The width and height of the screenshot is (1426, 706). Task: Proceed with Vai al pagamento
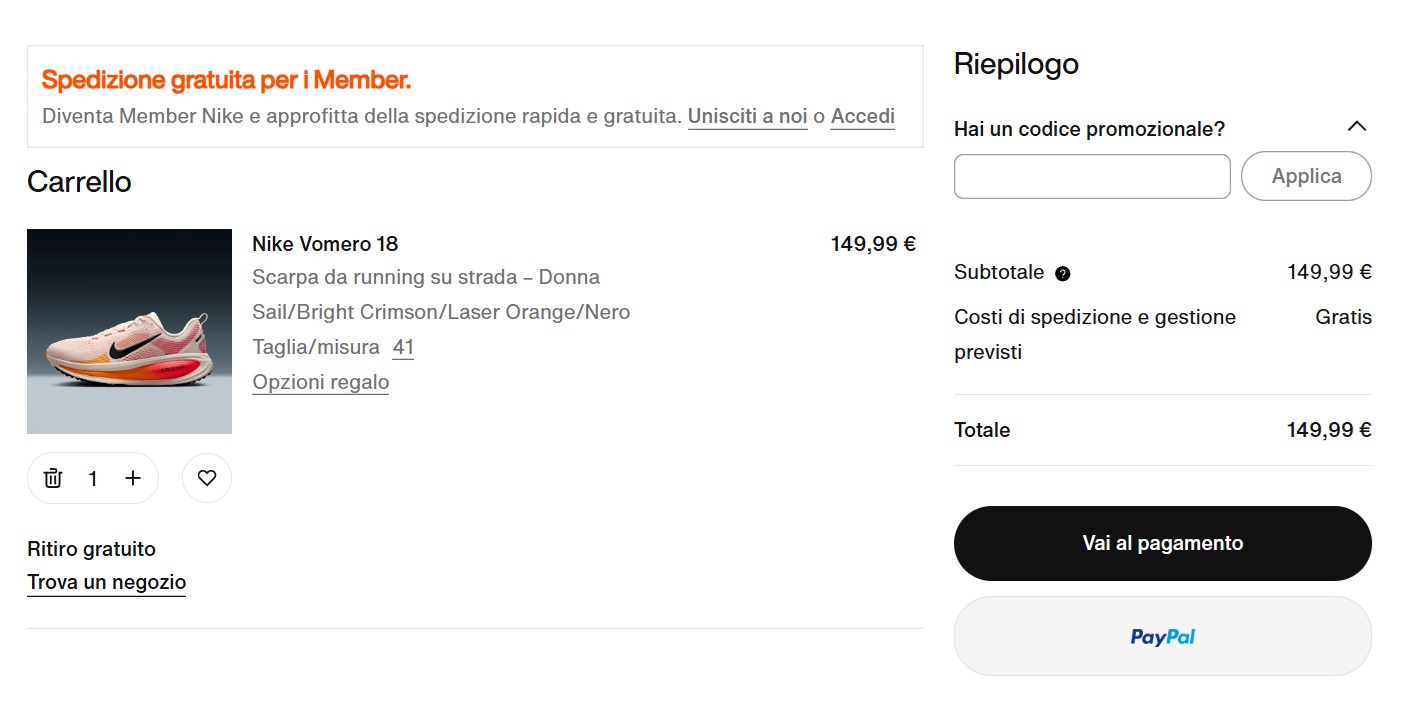pos(1162,543)
